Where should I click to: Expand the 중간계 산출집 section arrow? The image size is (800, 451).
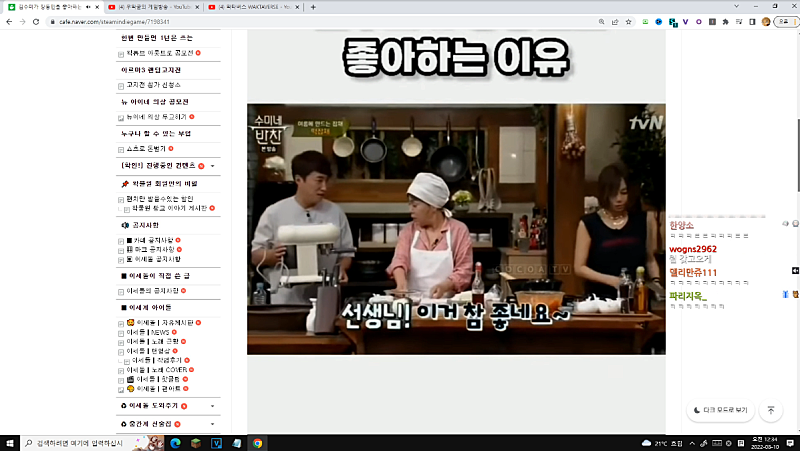tap(213, 424)
